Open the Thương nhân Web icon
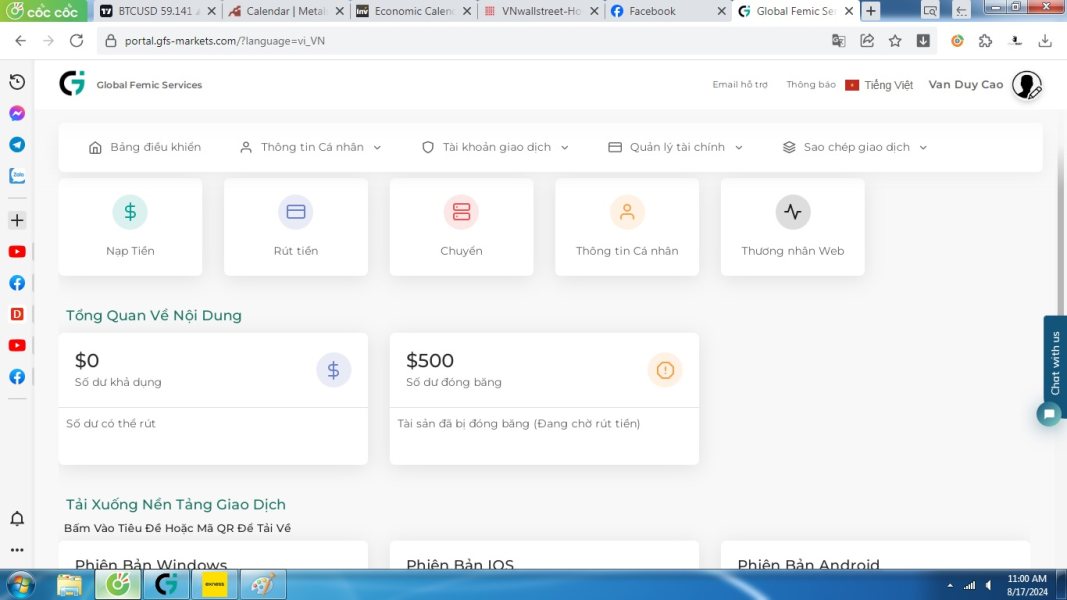 pyautogui.click(x=793, y=212)
